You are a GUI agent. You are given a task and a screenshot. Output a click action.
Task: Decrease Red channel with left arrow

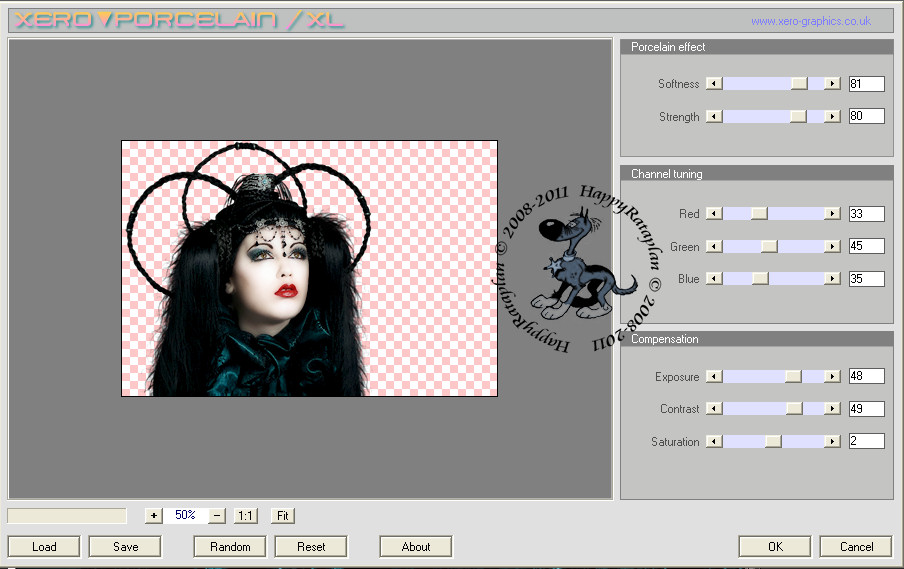pos(714,213)
